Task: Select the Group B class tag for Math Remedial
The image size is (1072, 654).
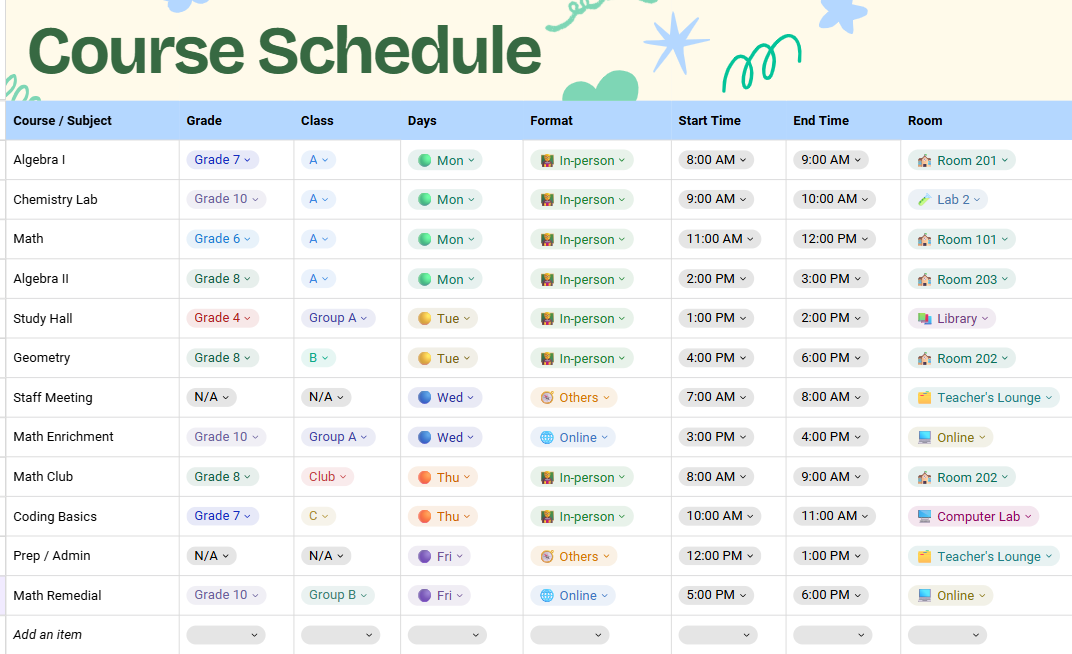Action: coord(338,595)
